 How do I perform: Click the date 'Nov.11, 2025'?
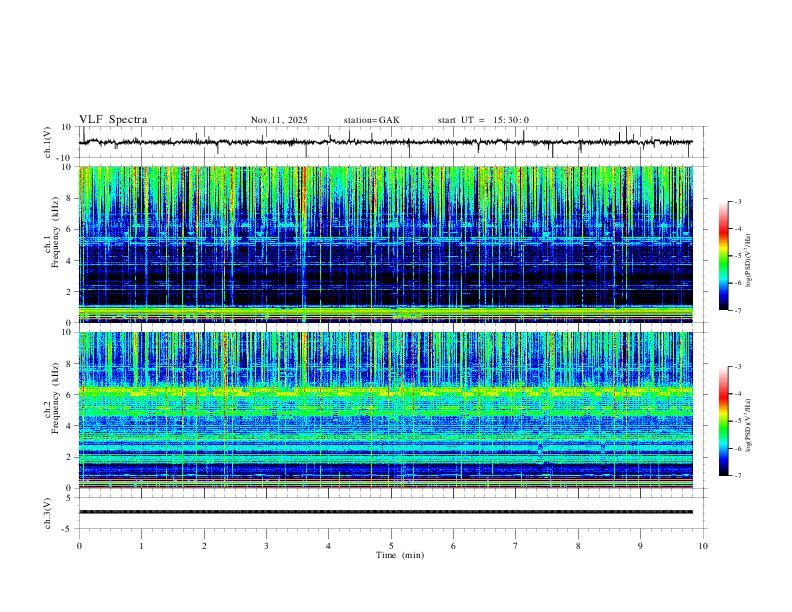279,120
